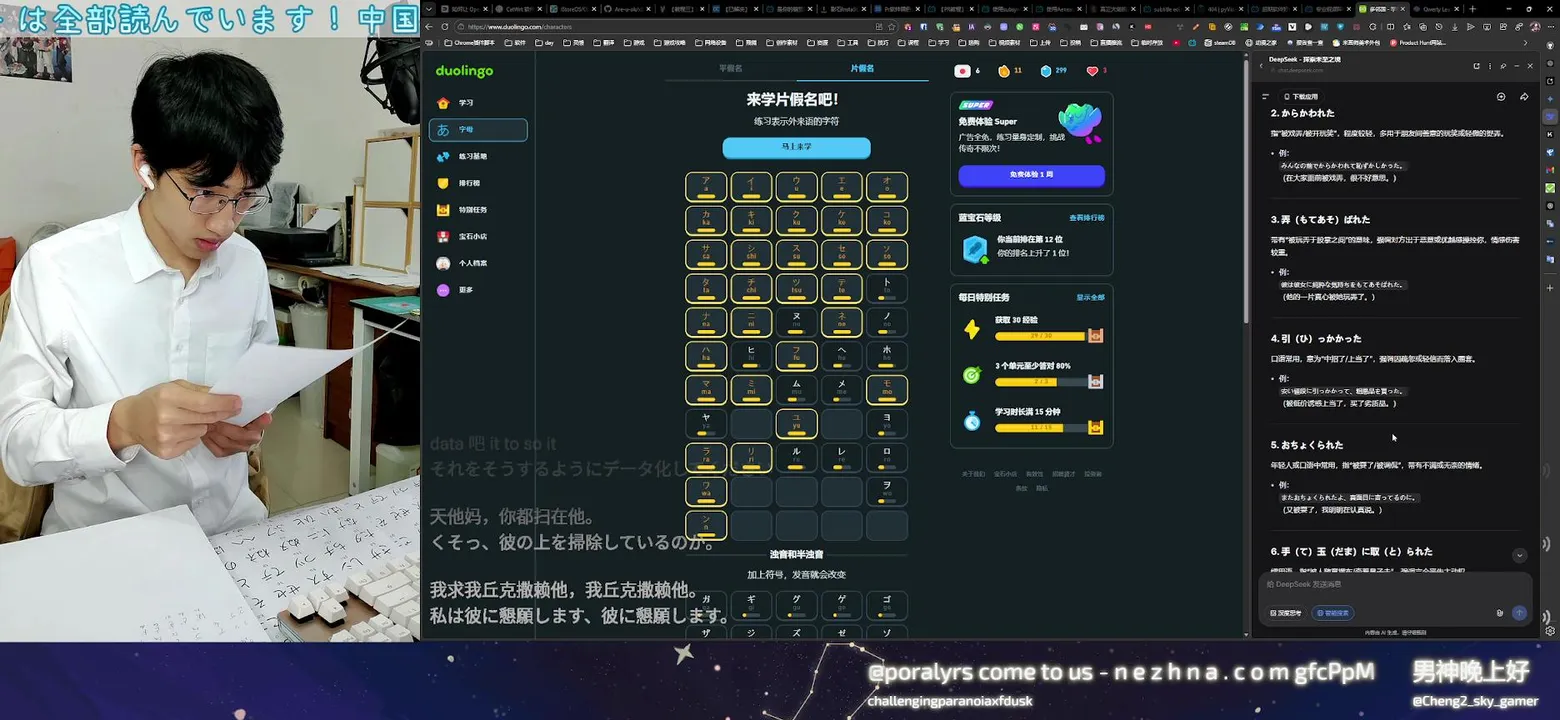The image size is (1560, 720).
Task: Switch to the 平假名 hiragana tab
Action: [730, 68]
